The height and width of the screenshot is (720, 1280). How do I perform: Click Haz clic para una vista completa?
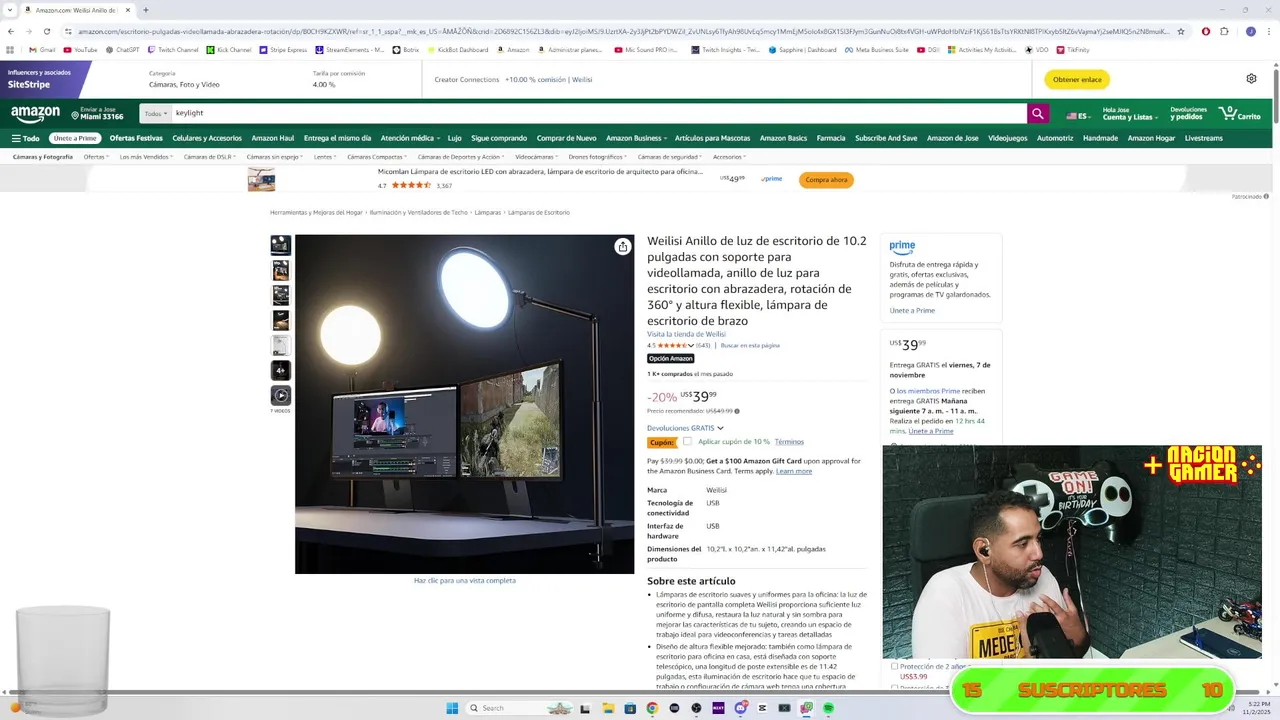tap(465, 580)
